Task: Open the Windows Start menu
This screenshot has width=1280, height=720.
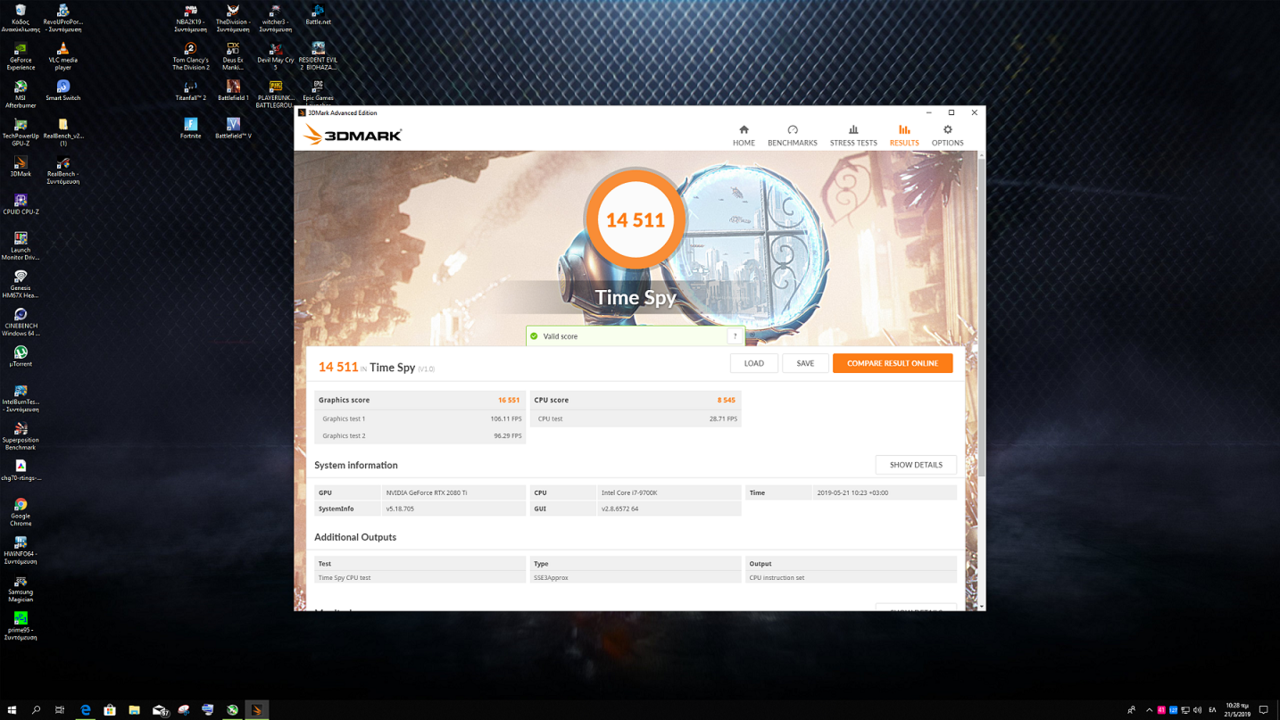Action: coord(11,710)
